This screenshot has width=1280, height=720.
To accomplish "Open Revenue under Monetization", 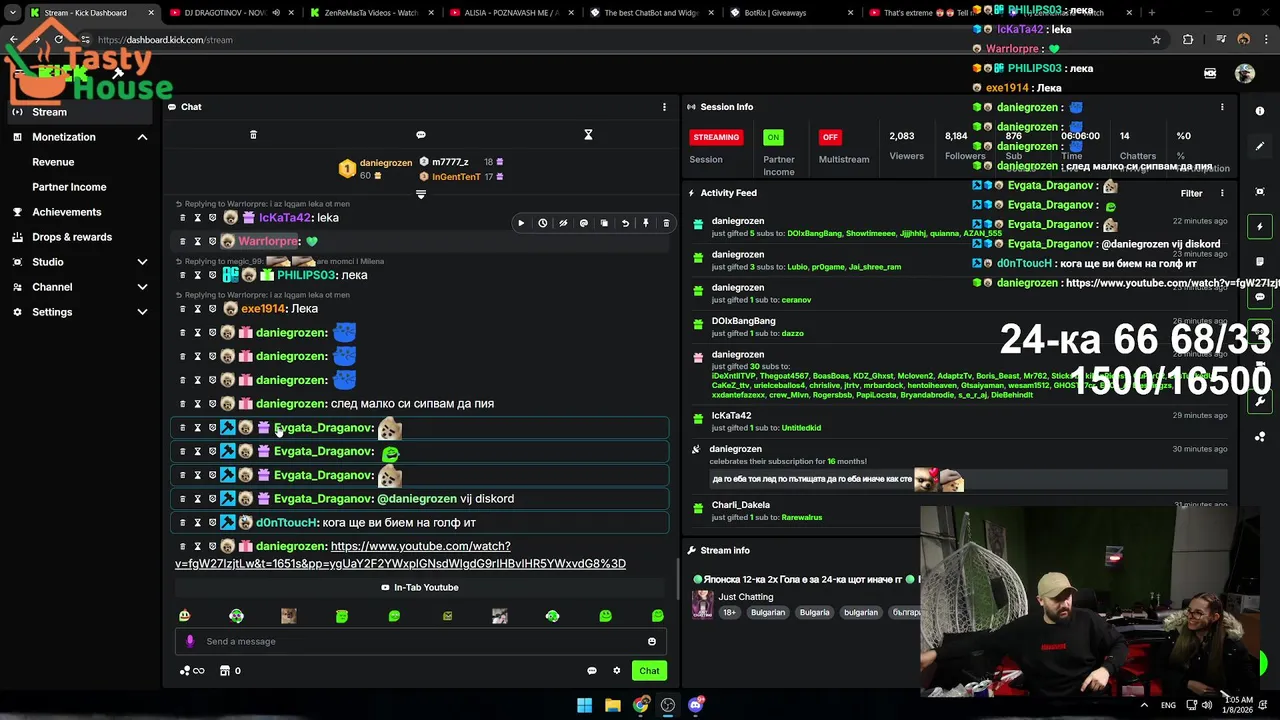I will click(53, 162).
